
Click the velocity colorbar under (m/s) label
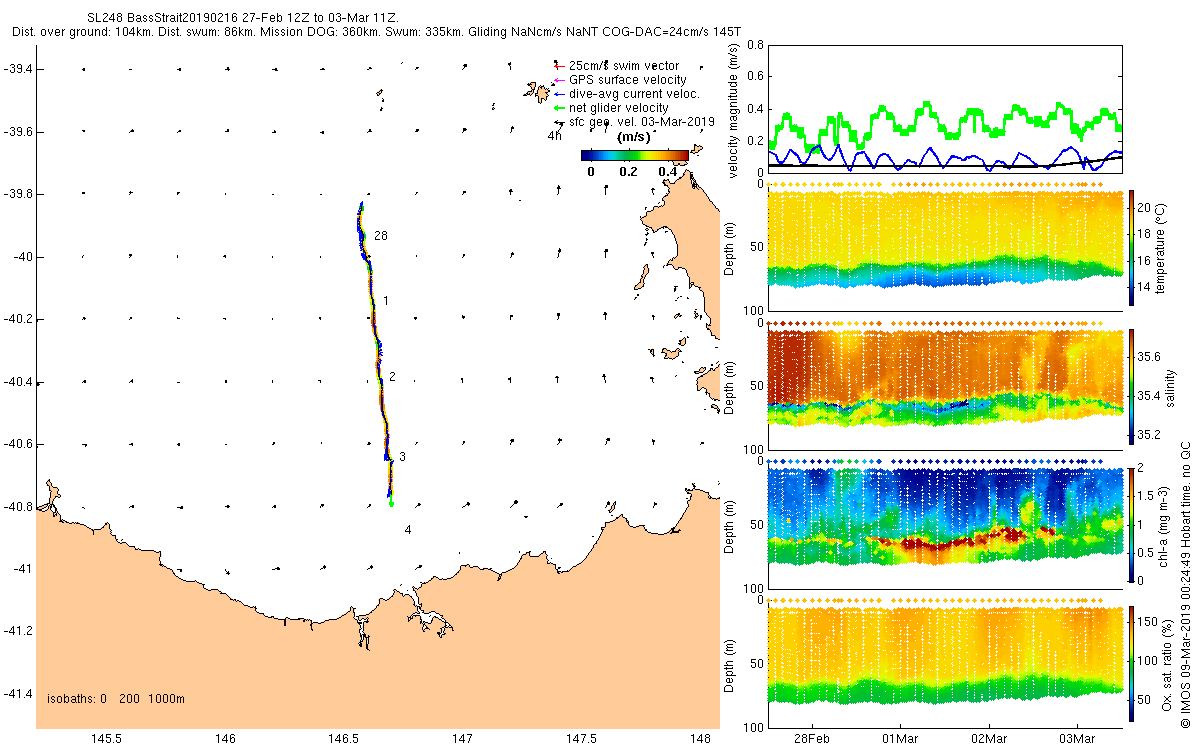point(635,155)
